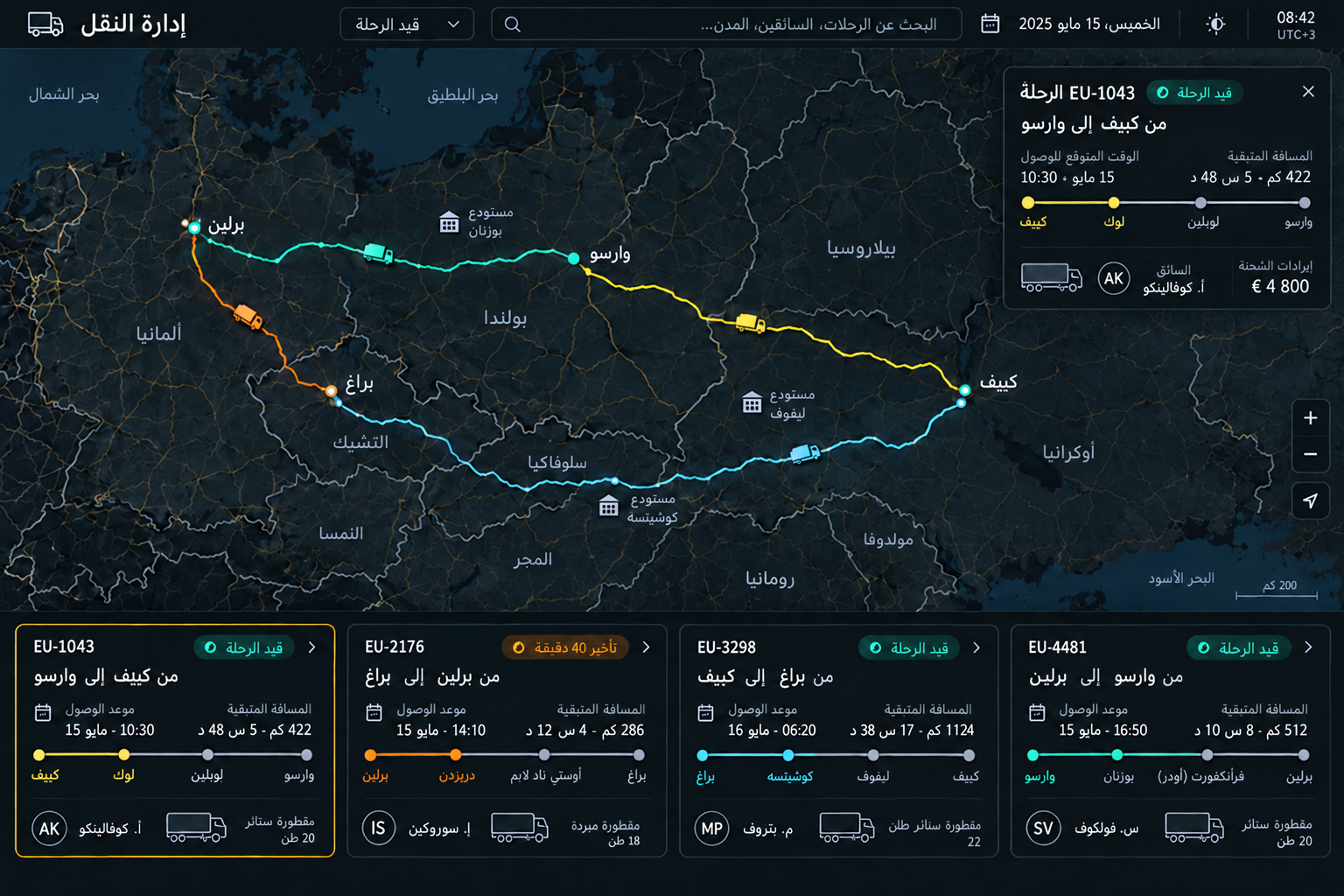Viewport: 1344px width, 896px height.
Task: Click the trailer truck icon in details panel
Action: point(1052,277)
